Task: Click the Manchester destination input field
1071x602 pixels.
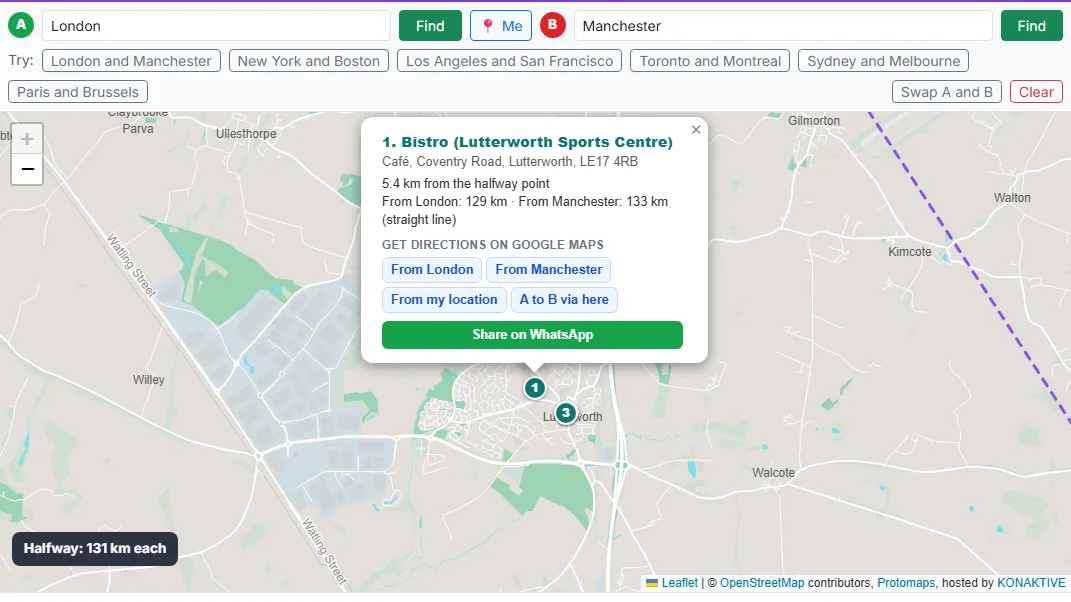Action: point(783,26)
